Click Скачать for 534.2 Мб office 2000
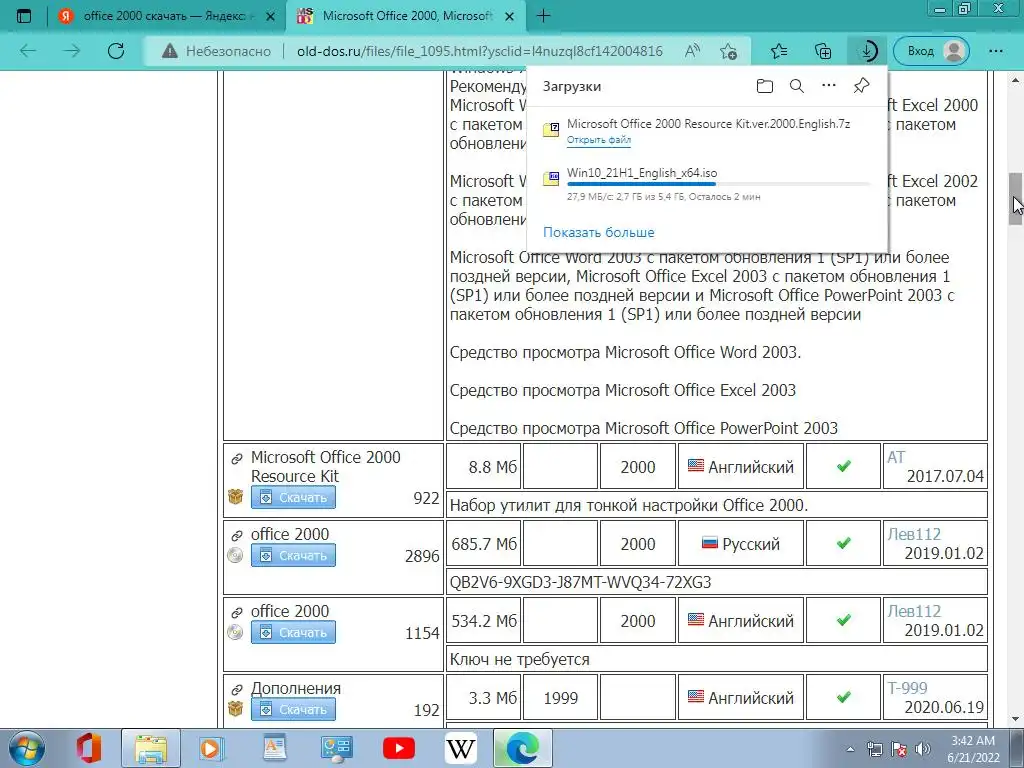The image size is (1024, 768). point(294,633)
